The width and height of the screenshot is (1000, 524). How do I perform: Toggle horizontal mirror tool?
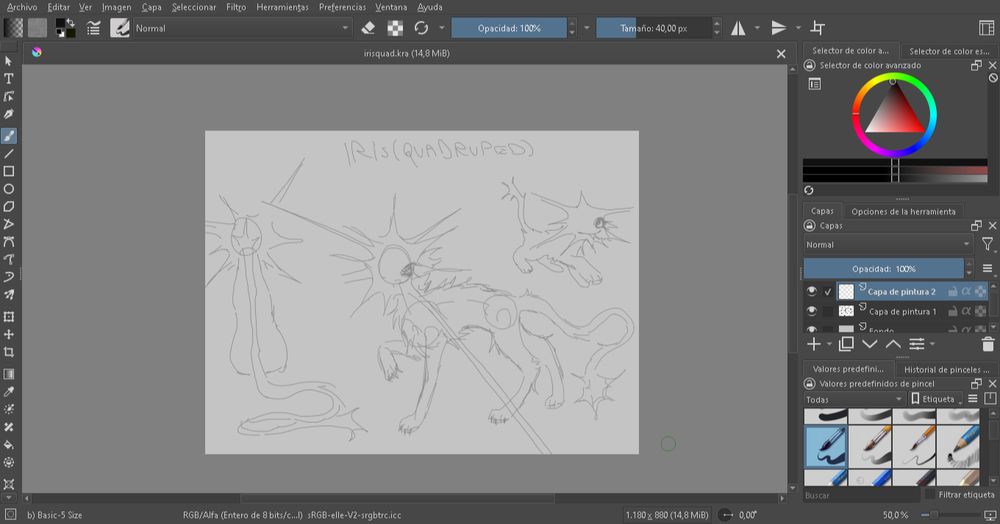(x=738, y=28)
